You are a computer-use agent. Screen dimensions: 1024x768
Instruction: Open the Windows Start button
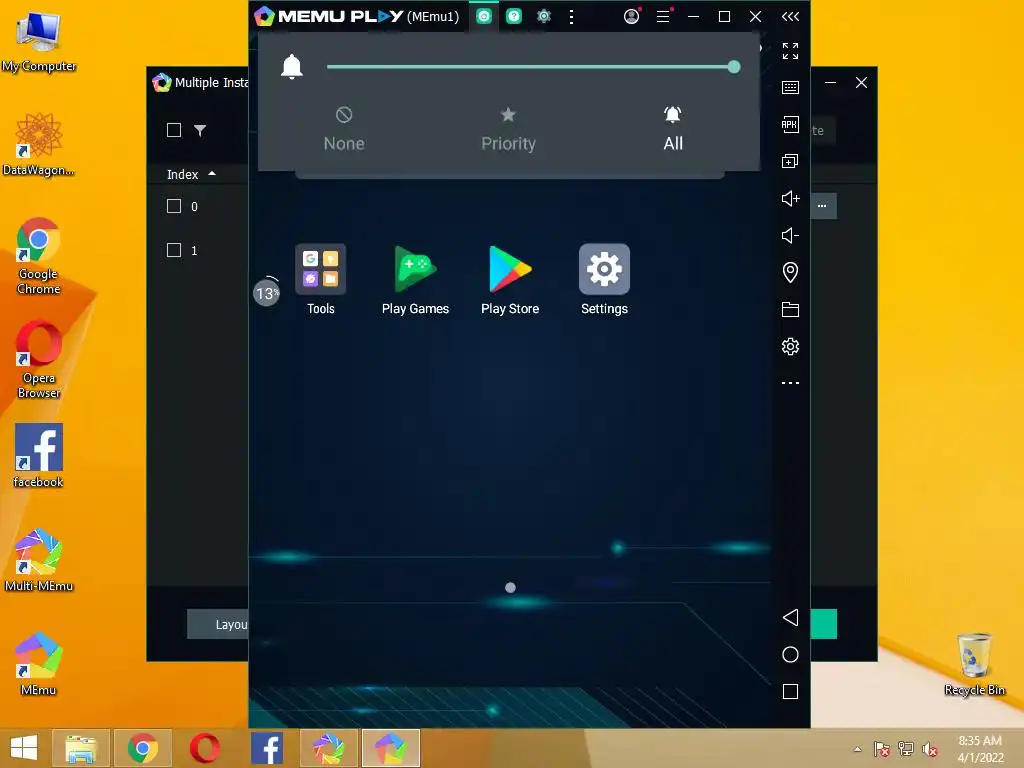coord(24,748)
